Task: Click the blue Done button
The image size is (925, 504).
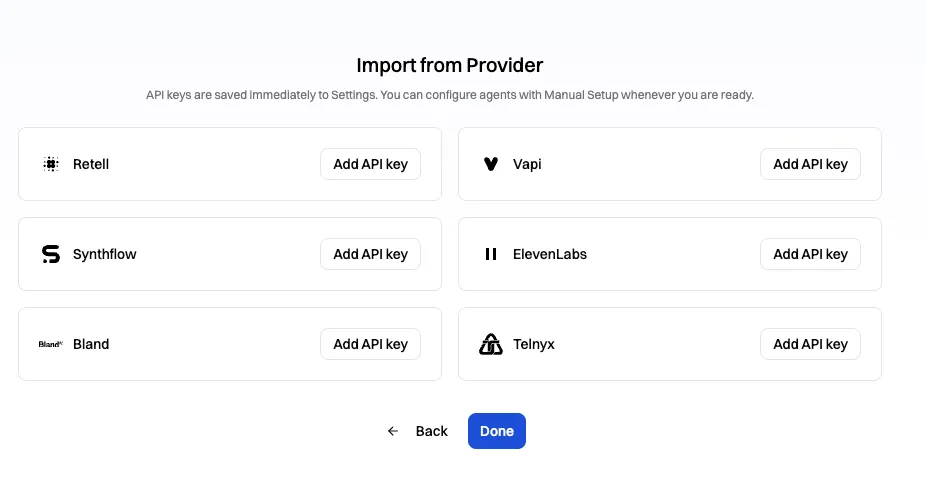Action: (x=497, y=431)
